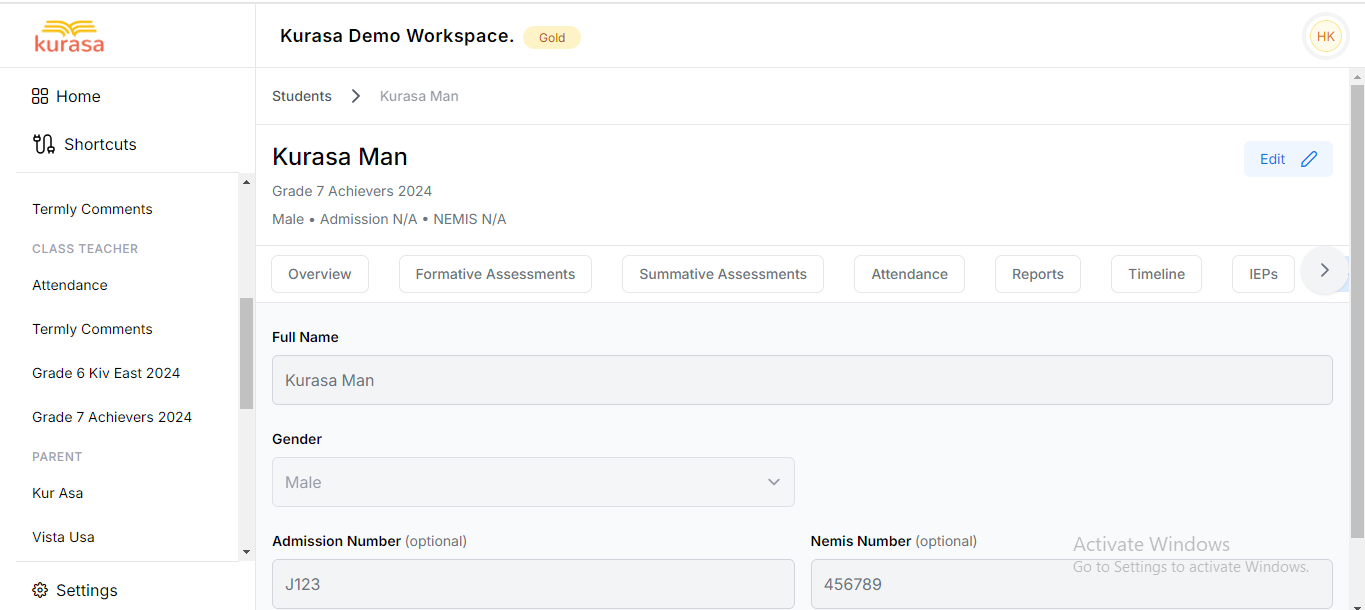This screenshot has height=610, width=1365.
Task: Click the Home grid icon
Action: 40,96
